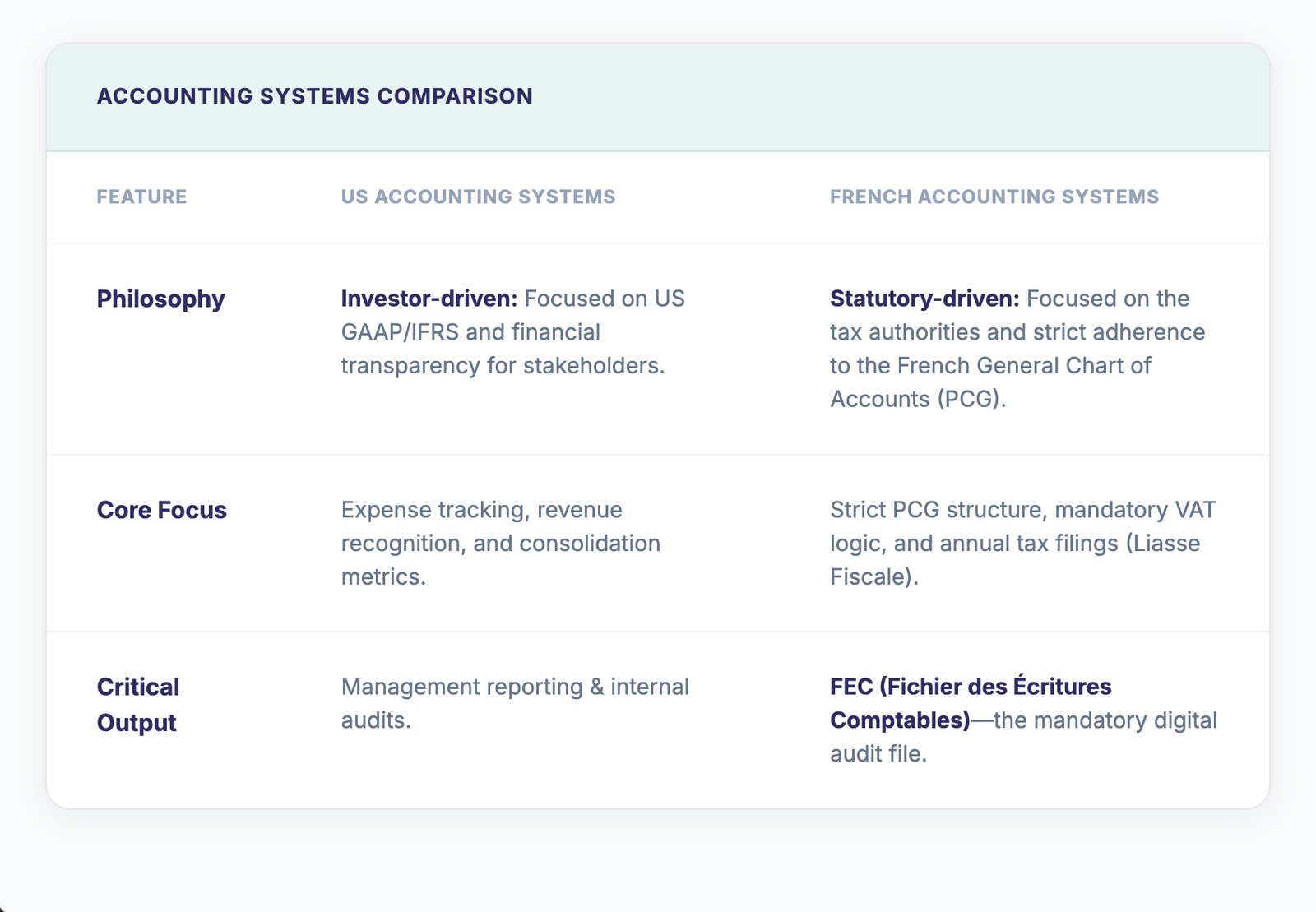The width and height of the screenshot is (1316, 912).
Task: Click the Core Focus row label
Action: coord(161,510)
